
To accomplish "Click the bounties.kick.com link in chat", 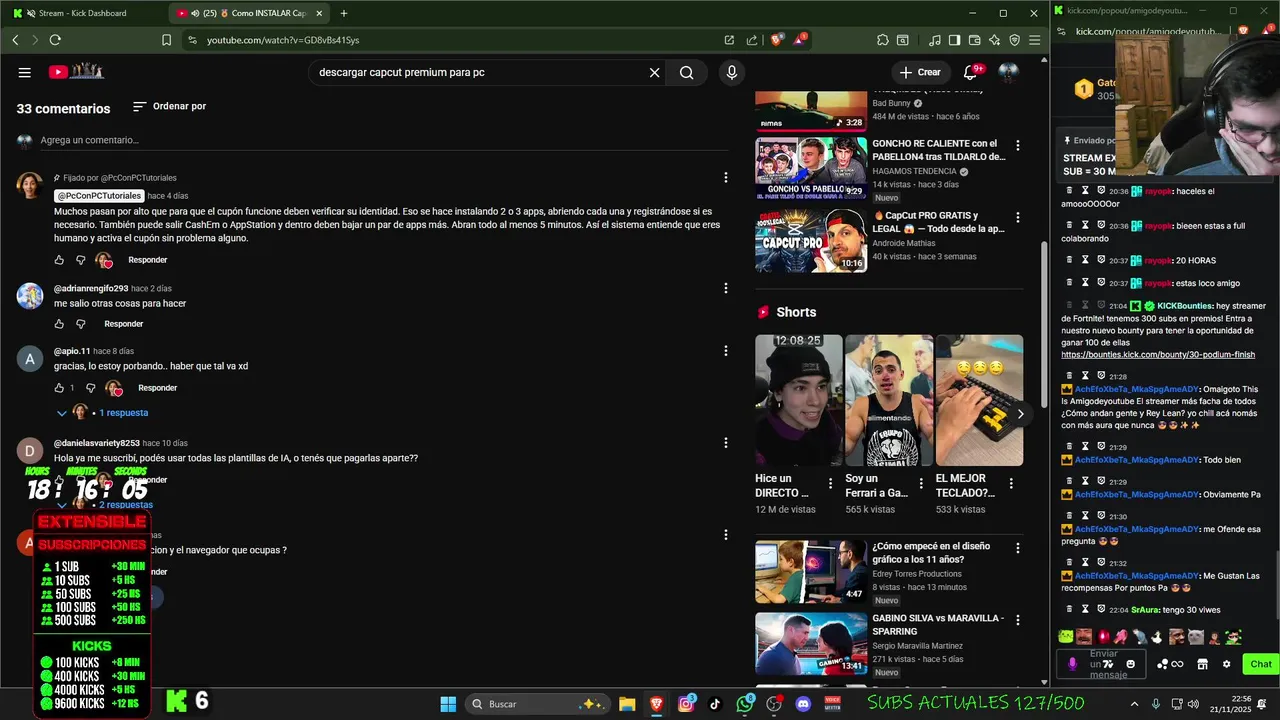I will pyautogui.click(x=1158, y=355).
